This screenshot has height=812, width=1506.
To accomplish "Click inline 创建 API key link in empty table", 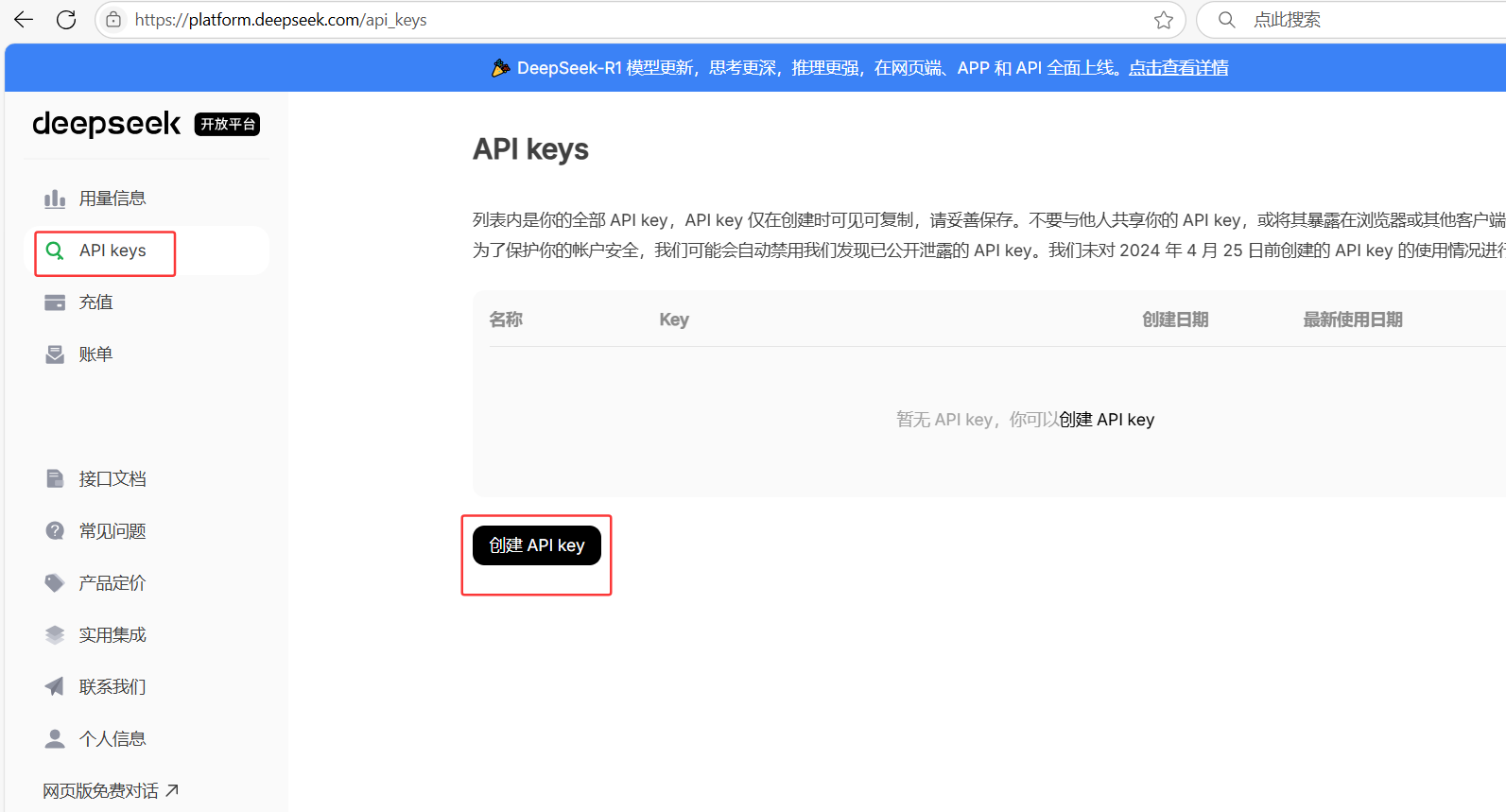I will pyautogui.click(x=1106, y=420).
